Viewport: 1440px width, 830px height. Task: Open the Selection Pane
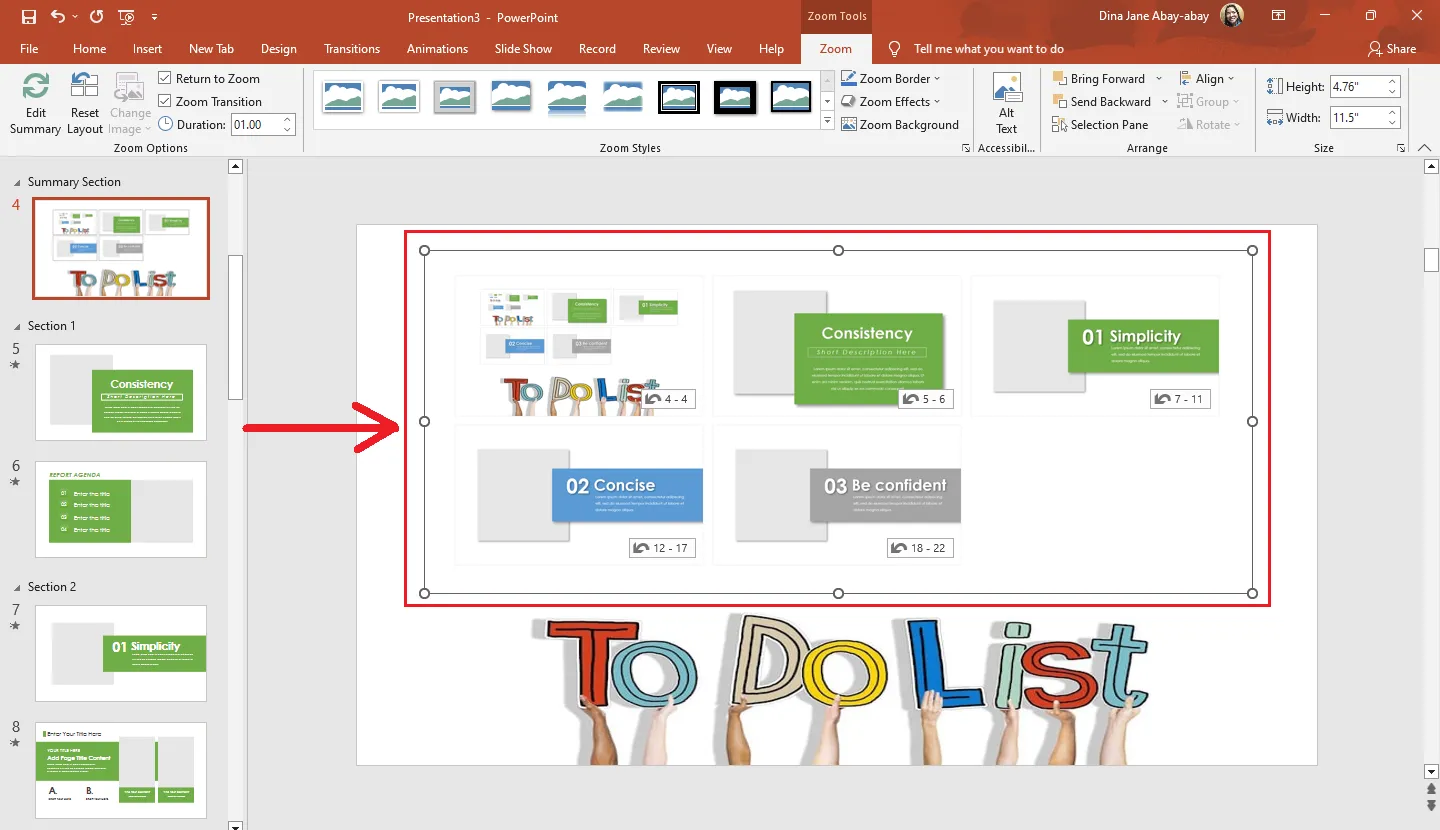(1100, 125)
